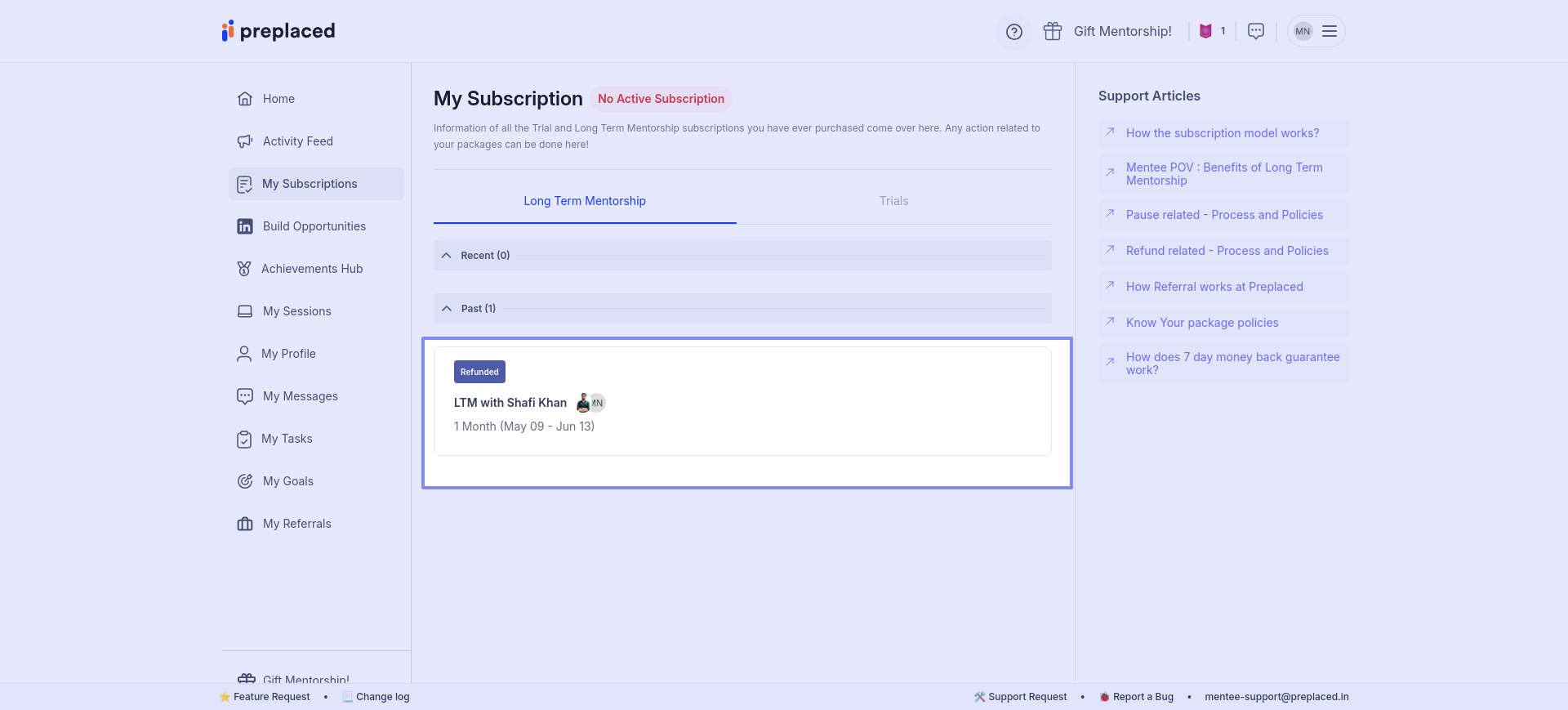
Task: Open 'How Referral works at Preplaced' article
Action: [x=1214, y=287]
